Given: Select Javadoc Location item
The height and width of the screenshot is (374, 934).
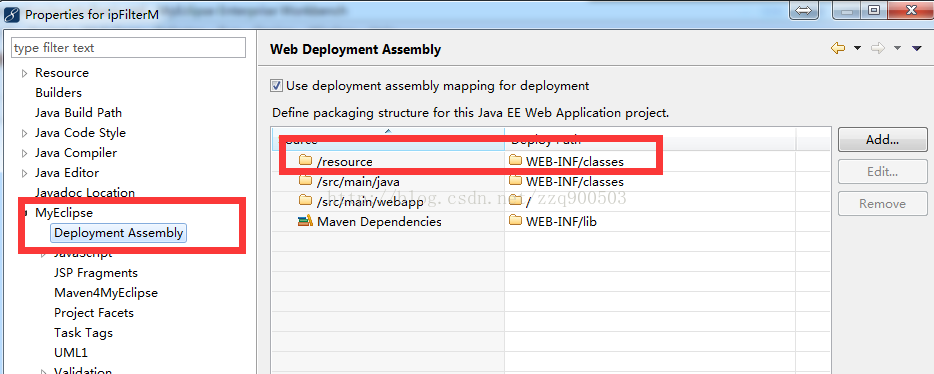Looking at the screenshot, I should click(85, 192).
